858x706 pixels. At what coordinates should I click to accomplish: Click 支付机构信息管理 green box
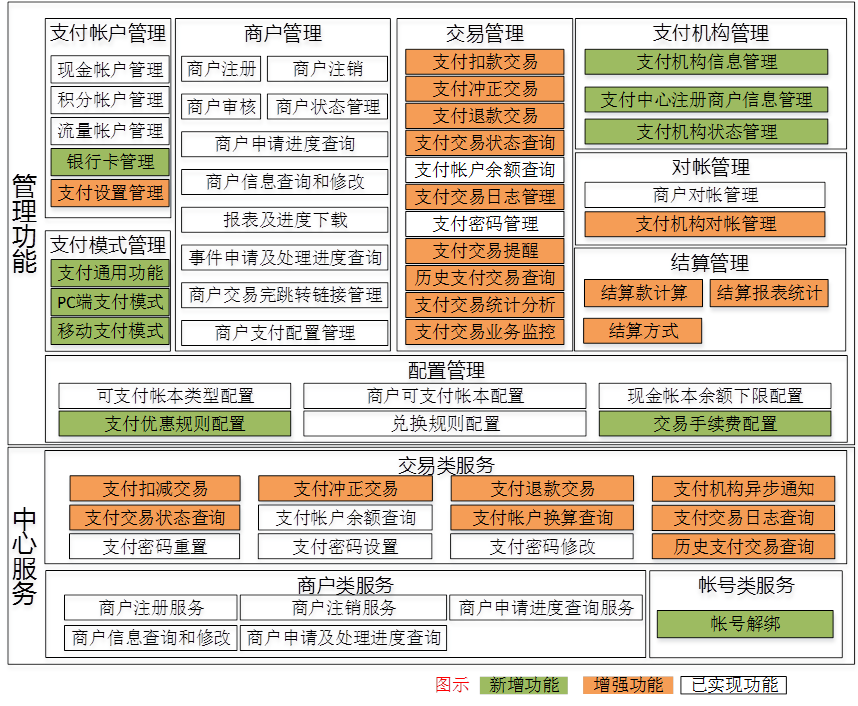coord(706,62)
